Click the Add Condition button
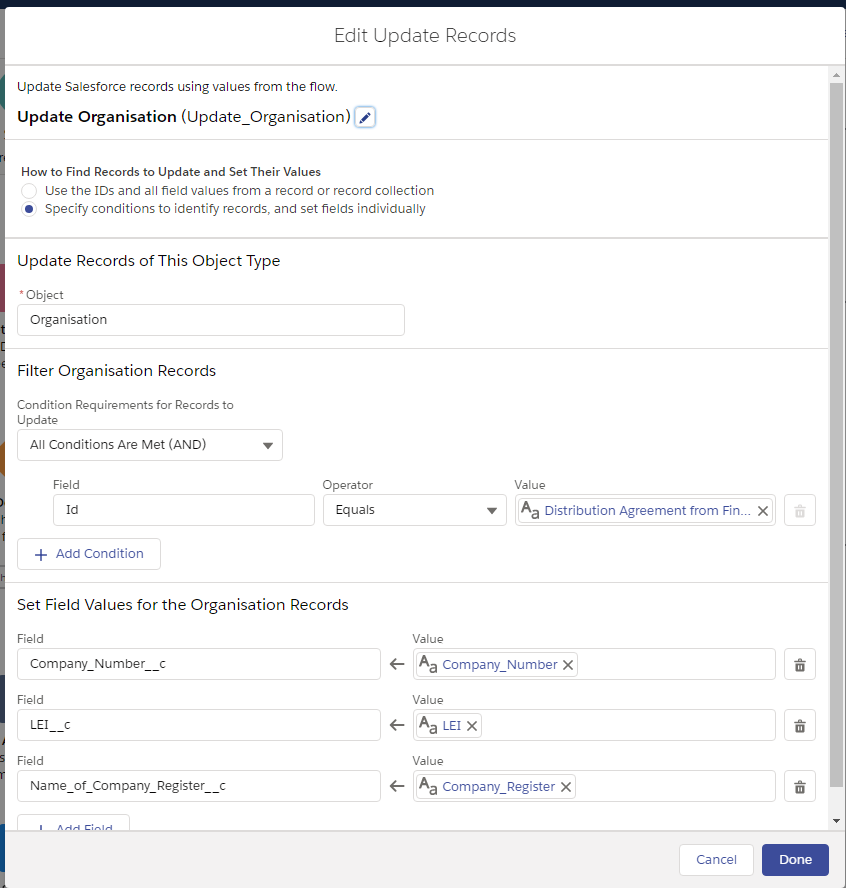The height and width of the screenshot is (888, 846). 89,554
